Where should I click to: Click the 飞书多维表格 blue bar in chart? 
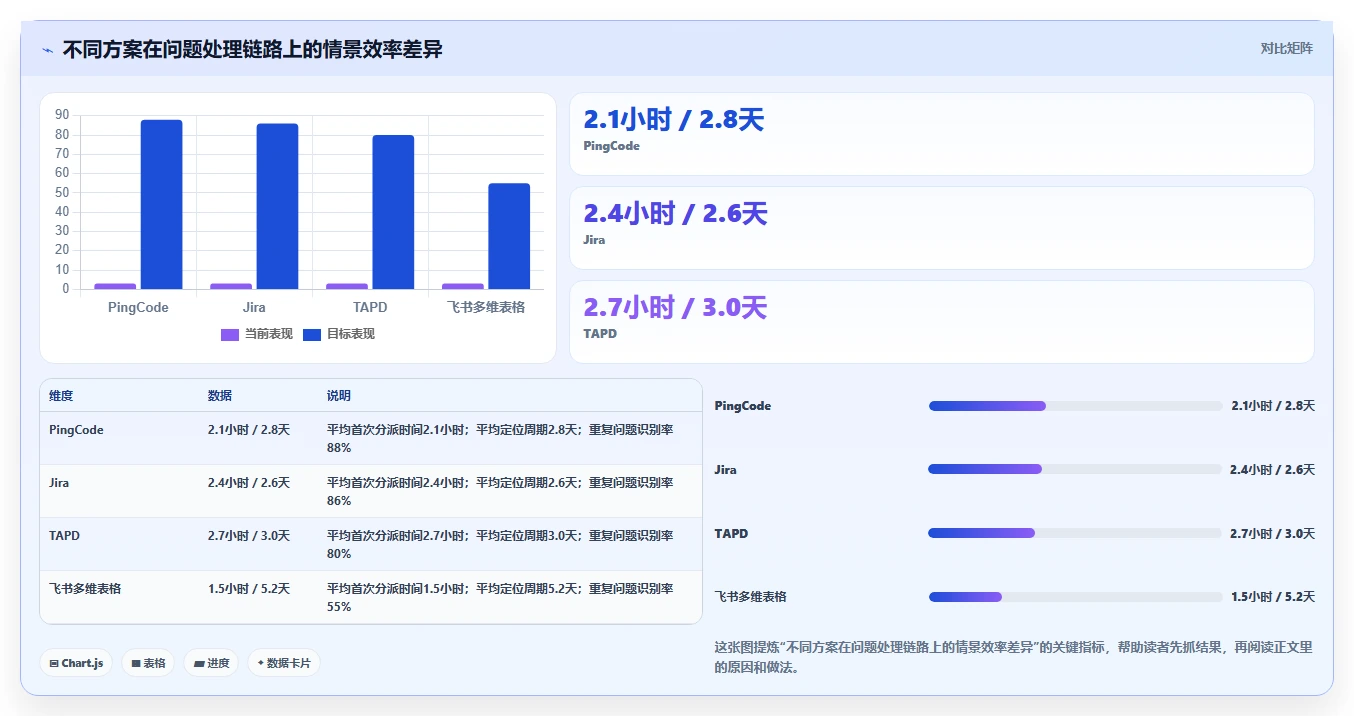[x=509, y=236]
